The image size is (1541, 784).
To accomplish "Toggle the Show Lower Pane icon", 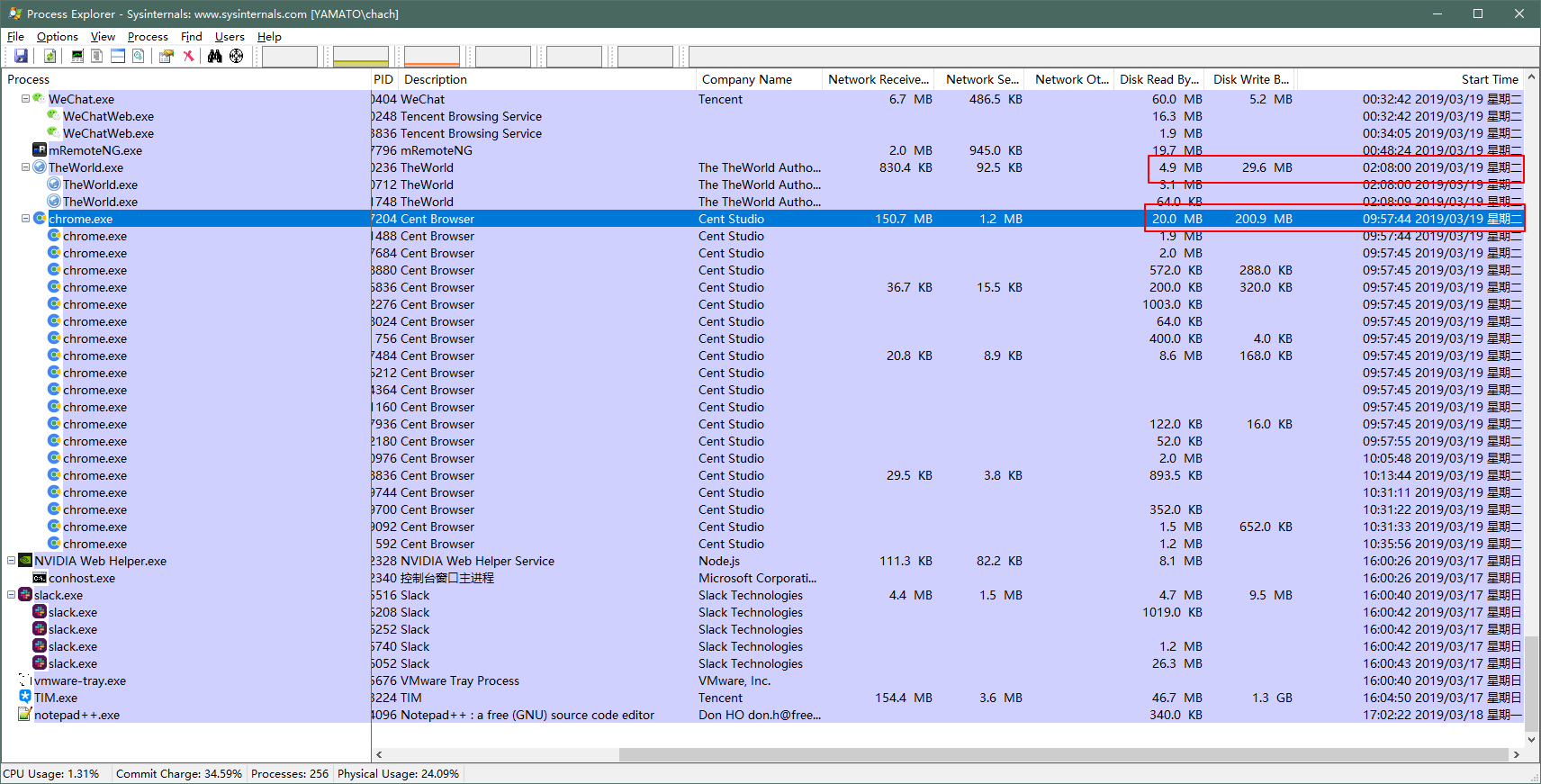I will (118, 56).
